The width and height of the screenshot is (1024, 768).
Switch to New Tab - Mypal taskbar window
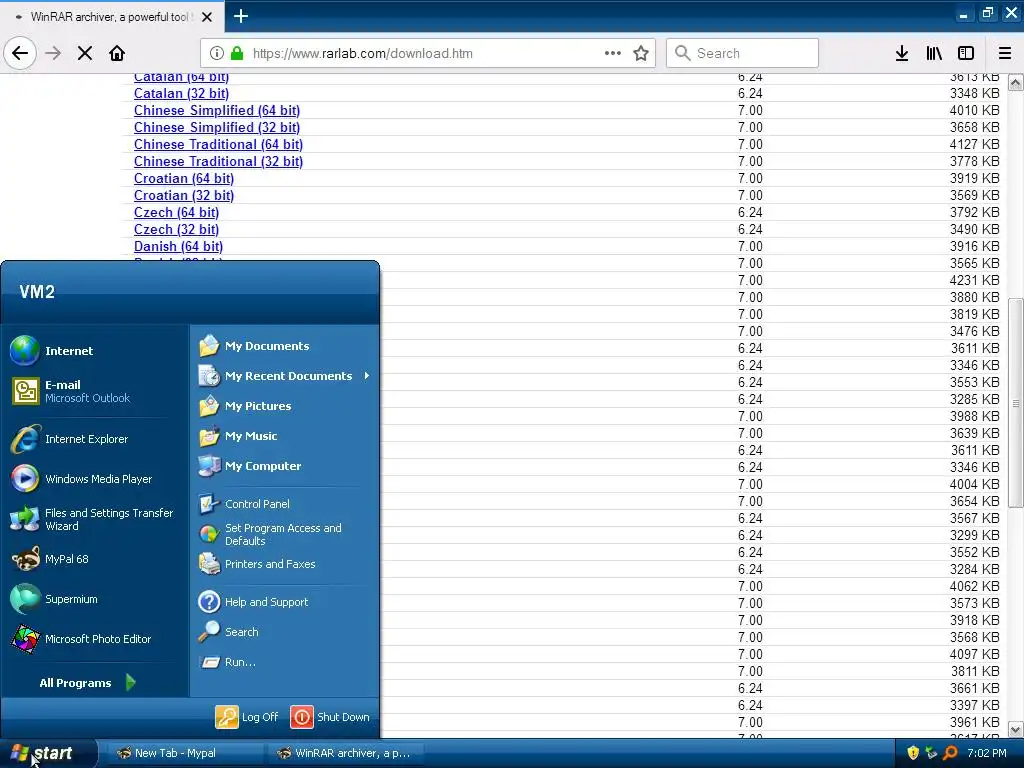coord(184,753)
